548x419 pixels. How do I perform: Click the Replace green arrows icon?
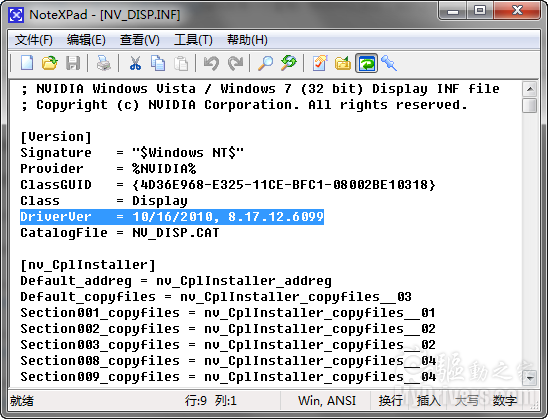click(289, 64)
